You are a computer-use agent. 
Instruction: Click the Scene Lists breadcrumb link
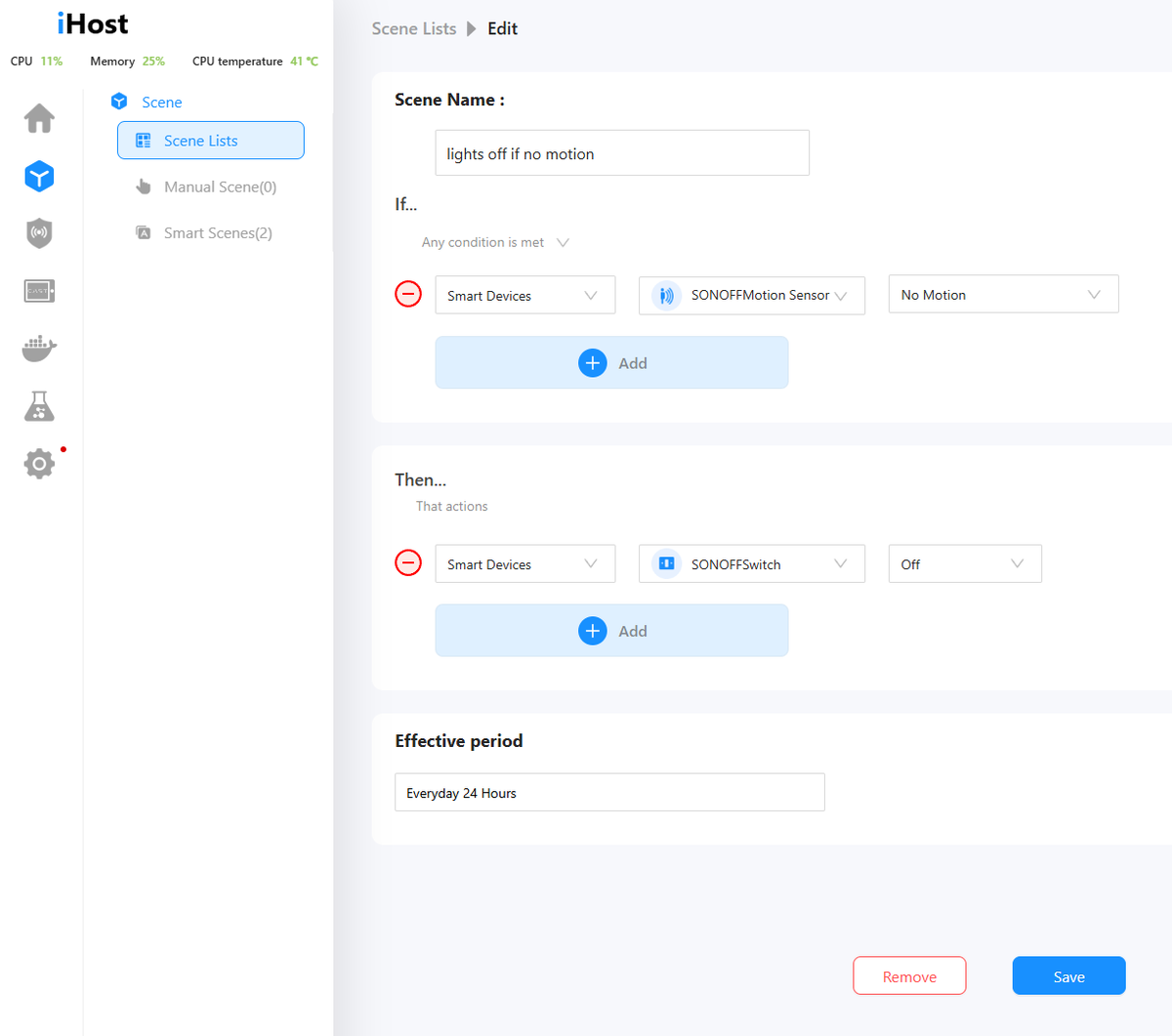tap(414, 28)
